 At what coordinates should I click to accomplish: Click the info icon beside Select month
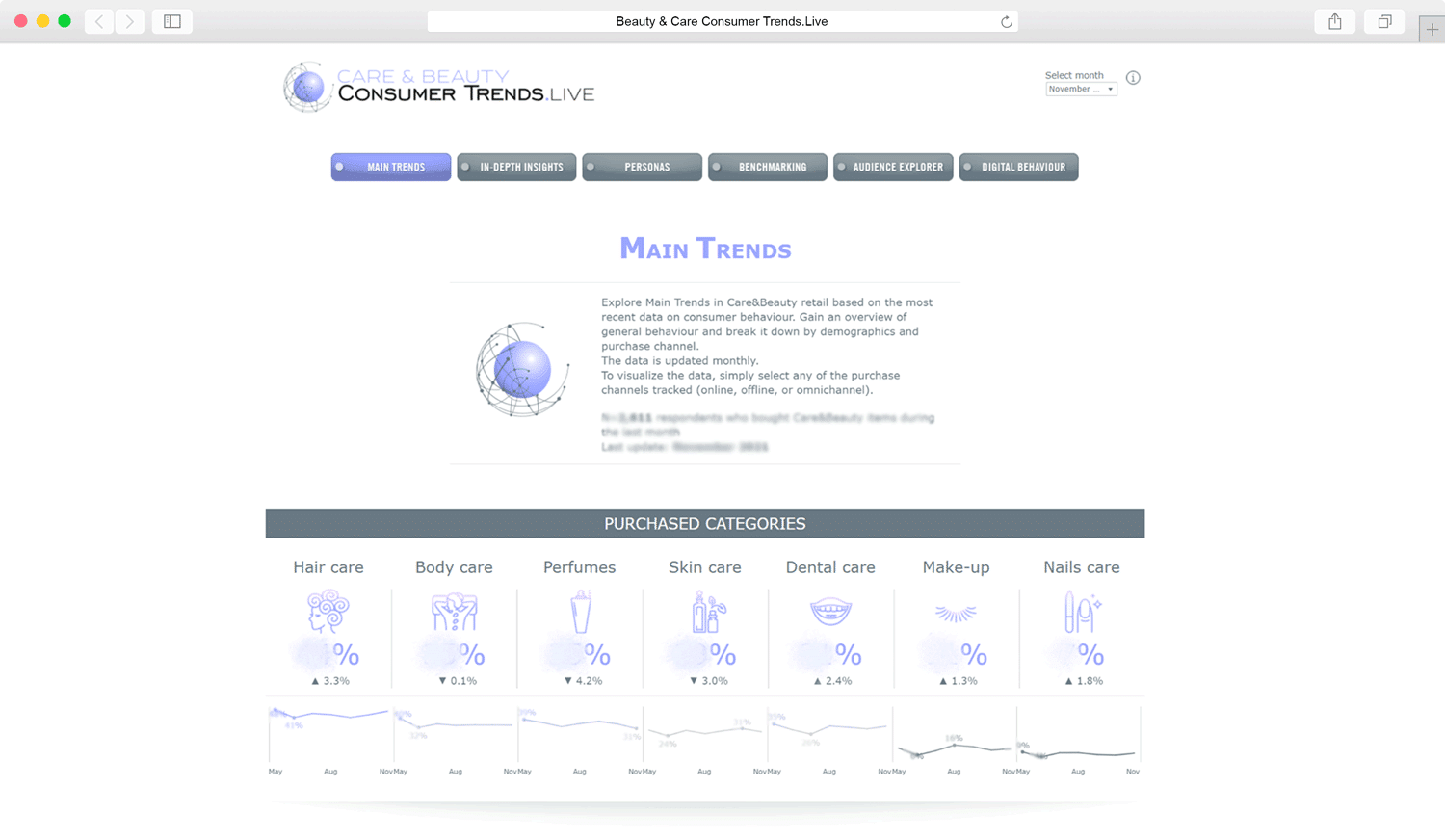[x=1133, y=78]
